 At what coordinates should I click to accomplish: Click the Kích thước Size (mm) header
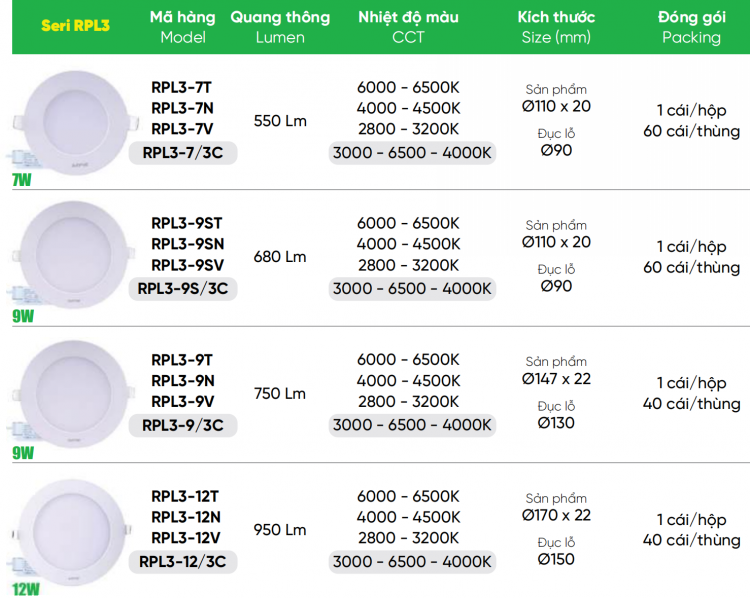click(x=556, y=27)
